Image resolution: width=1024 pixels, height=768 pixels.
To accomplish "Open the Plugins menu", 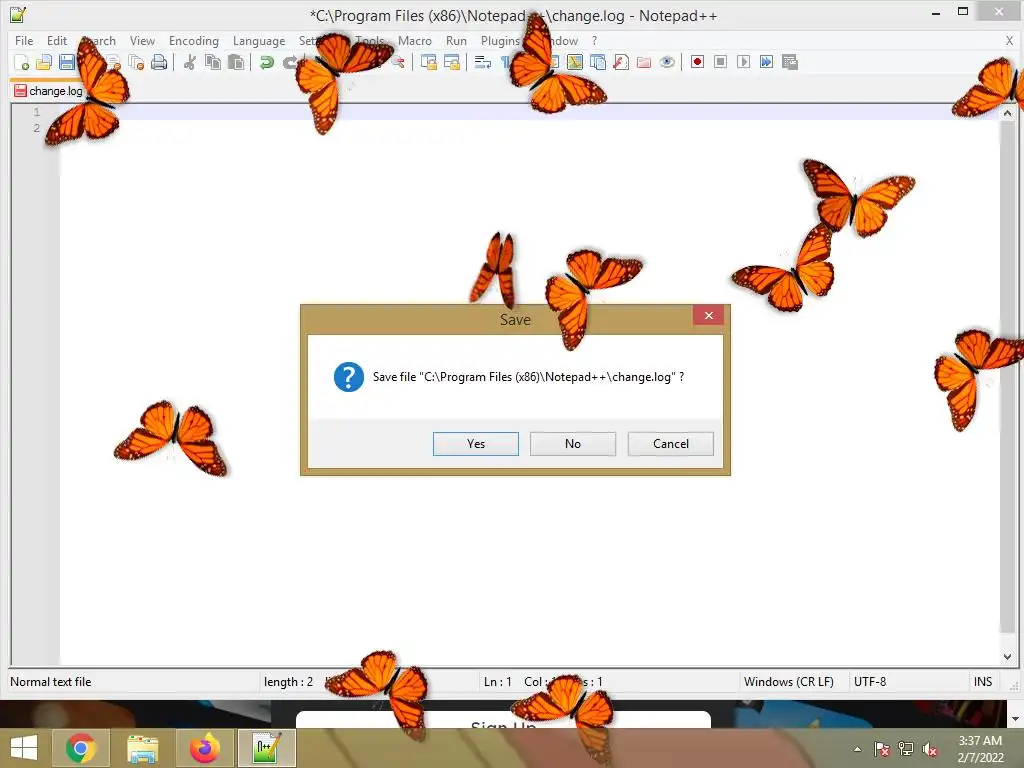I will (500, 40).
